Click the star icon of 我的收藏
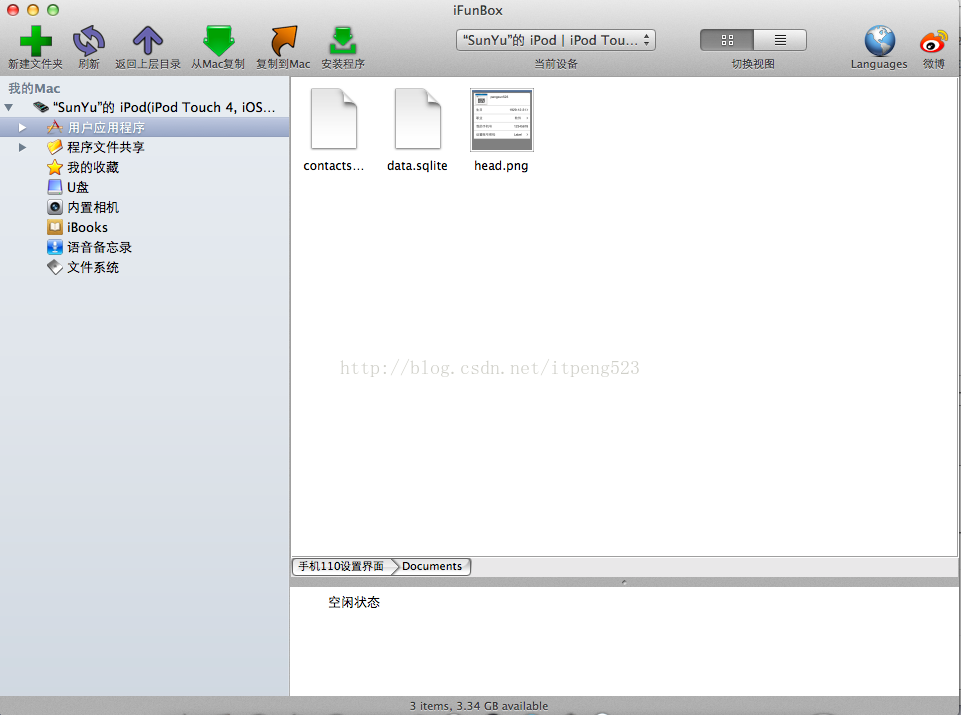 [55, 167]
